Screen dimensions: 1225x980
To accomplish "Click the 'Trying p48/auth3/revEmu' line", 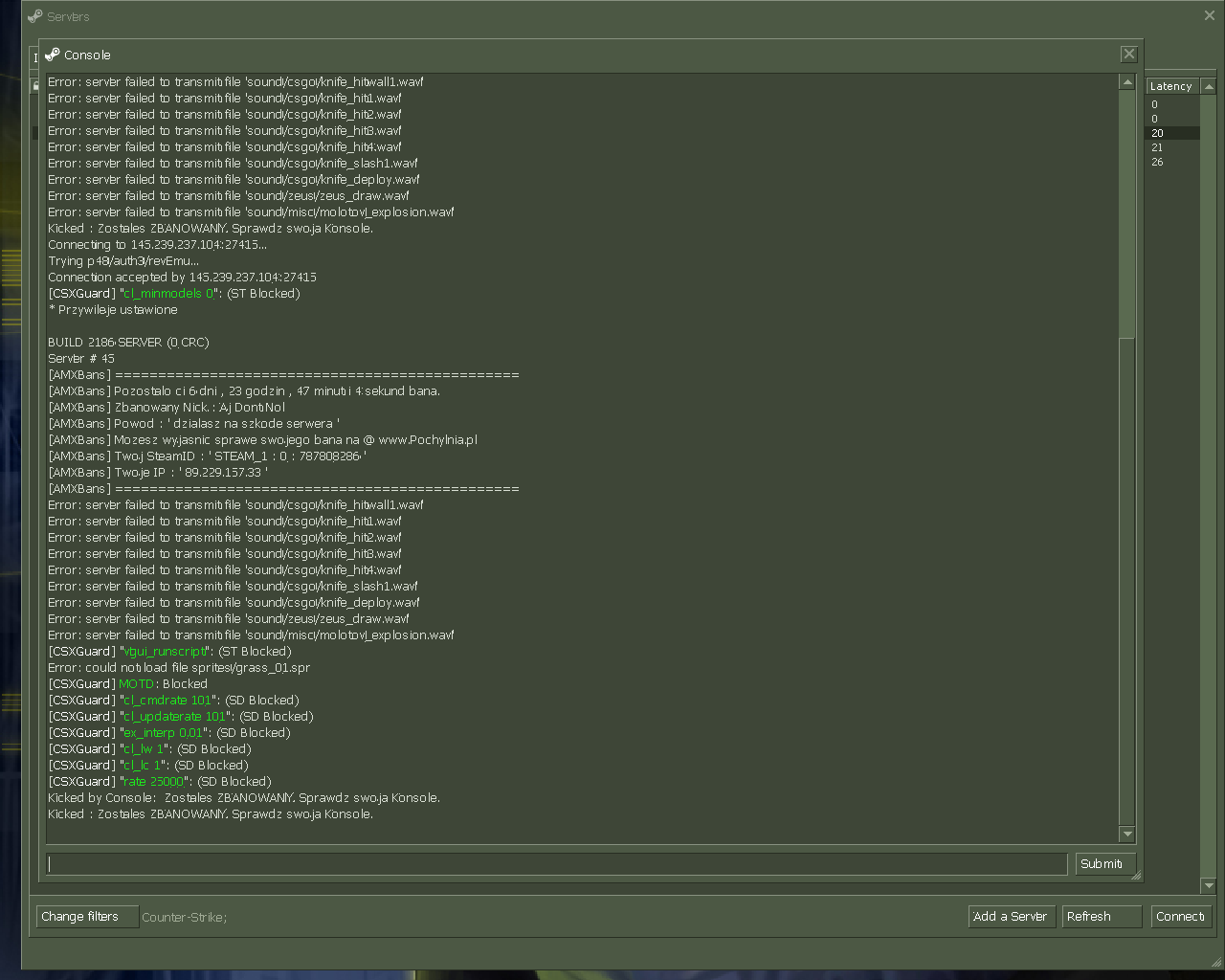I will (x=123, y=261).
